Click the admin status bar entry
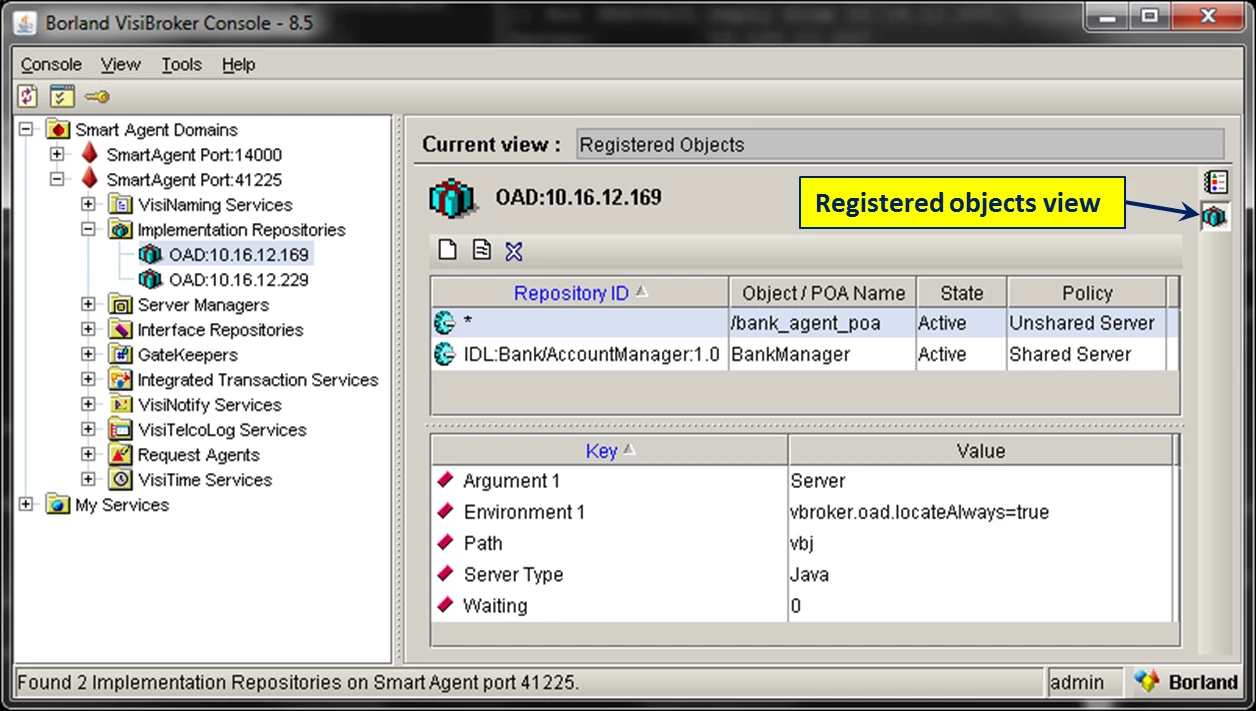The height and width of the screenshot is (711, 1256). pos(1084,682)
